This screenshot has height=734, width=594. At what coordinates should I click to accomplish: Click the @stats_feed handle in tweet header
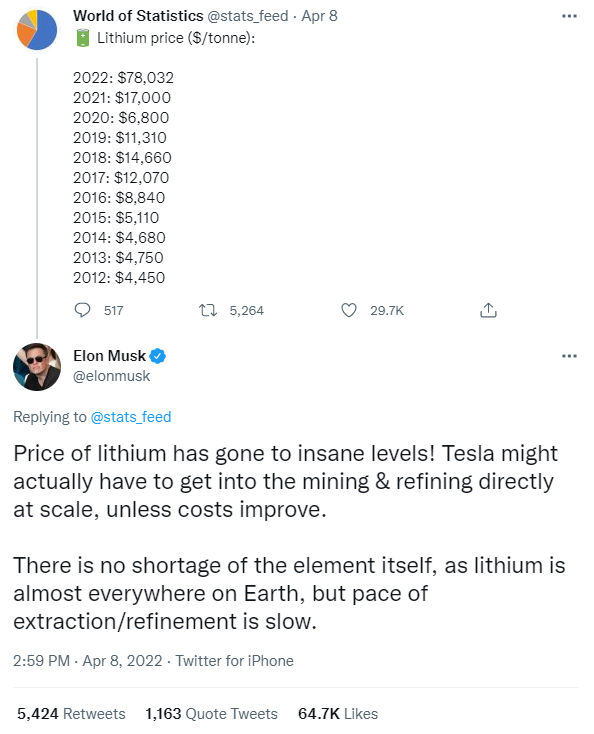(248, 16)
